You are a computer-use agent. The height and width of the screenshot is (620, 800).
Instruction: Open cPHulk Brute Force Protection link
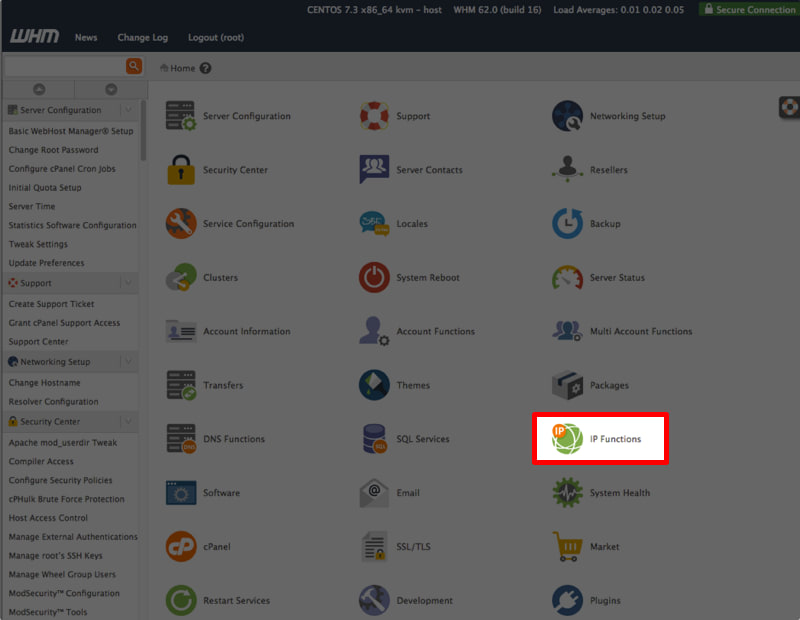pyautogui.click(x=66, y=499)
